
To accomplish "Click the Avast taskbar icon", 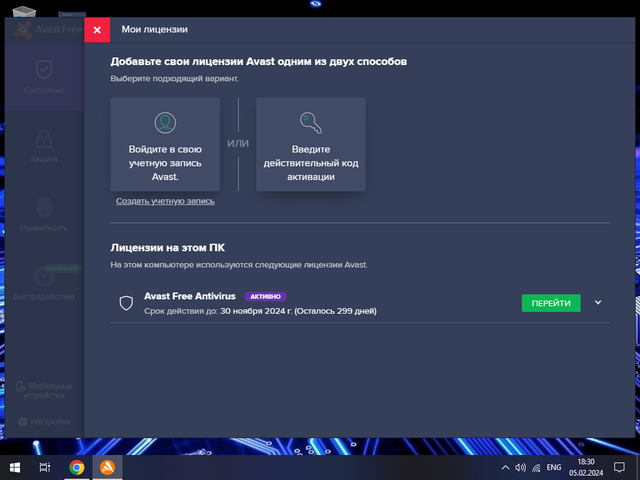I will coord(107,467).
